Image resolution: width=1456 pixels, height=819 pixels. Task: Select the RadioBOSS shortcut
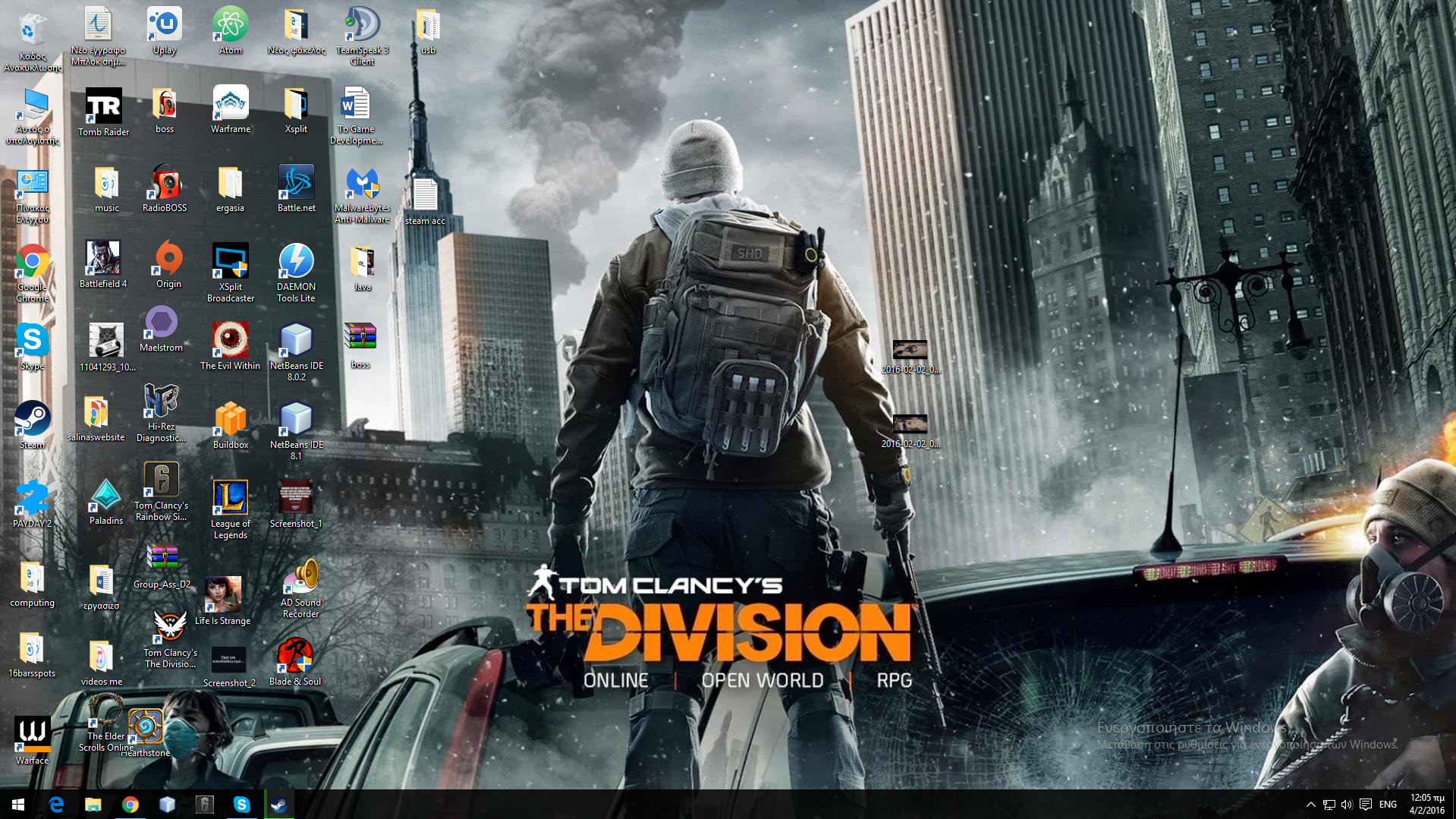point(165,189)
